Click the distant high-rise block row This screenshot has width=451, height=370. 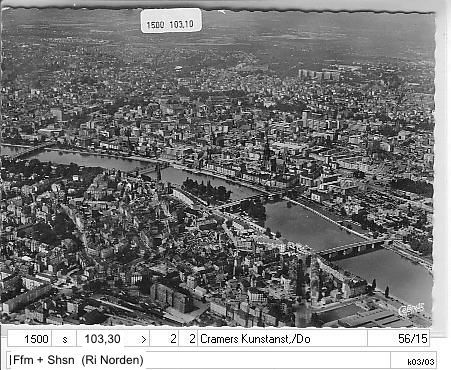[x=317, y=74]
